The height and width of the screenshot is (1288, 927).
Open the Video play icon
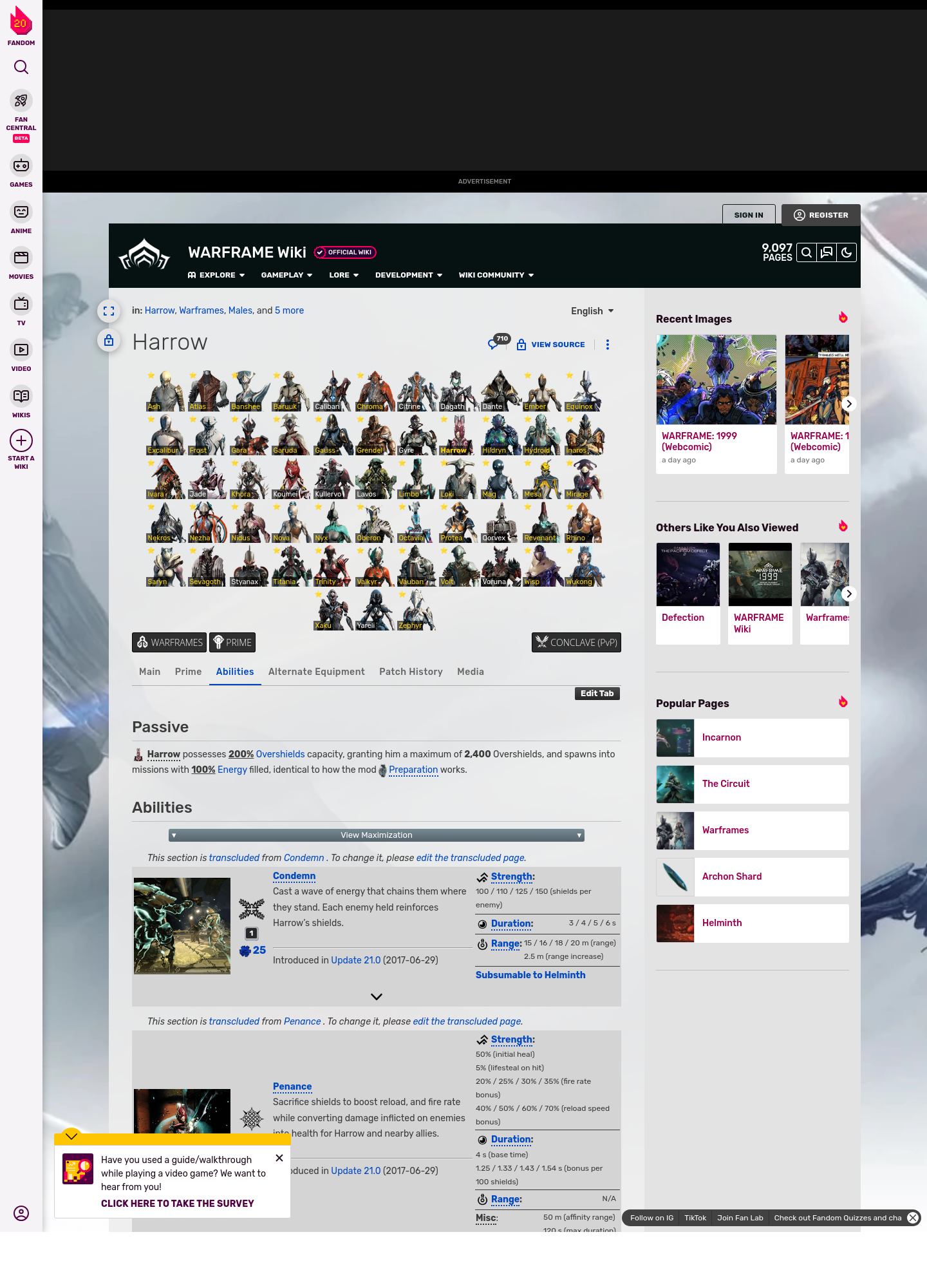pyautogui.click(x=21, y=350)
